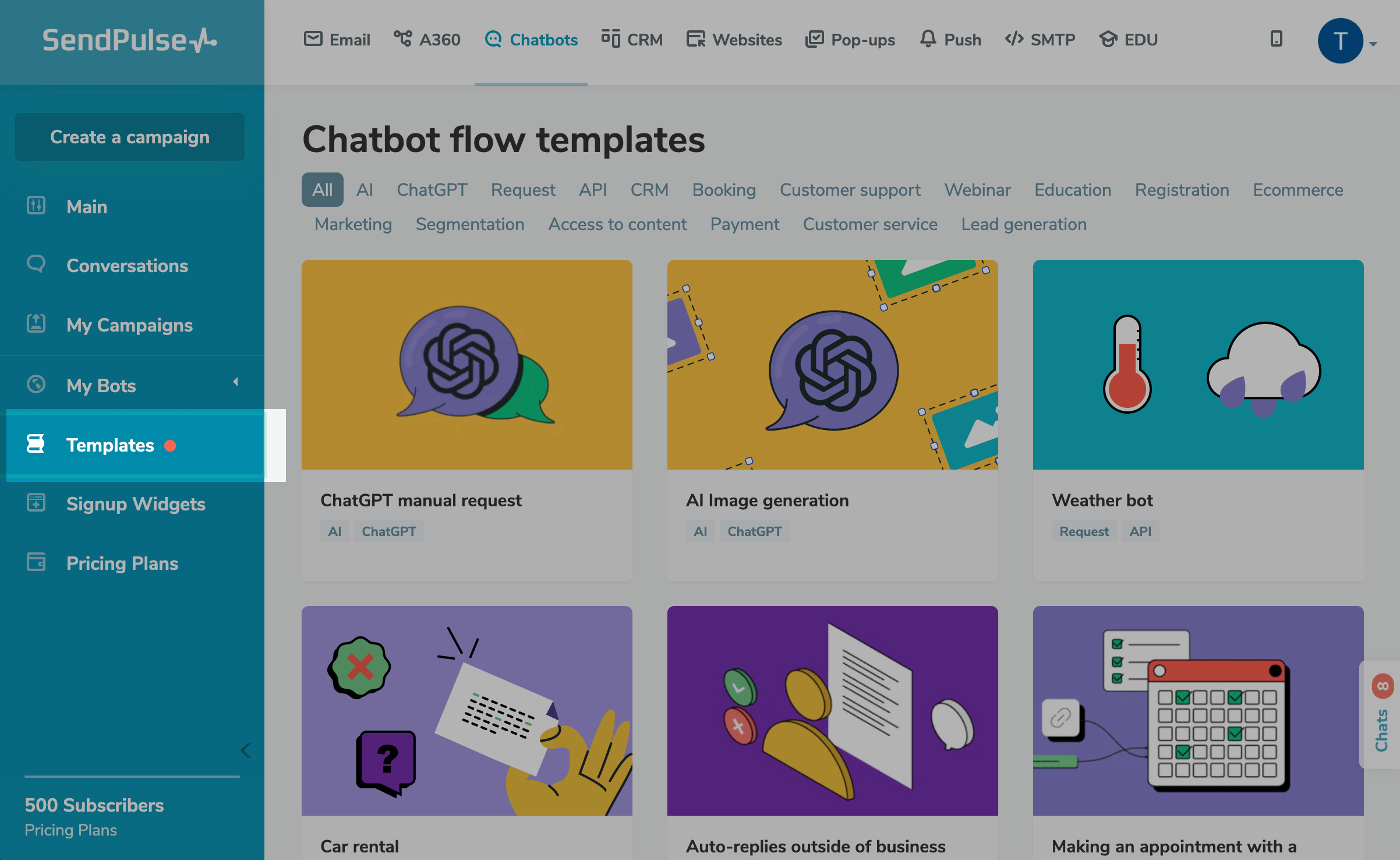This screenshot has width=1400, height=860.
Task: Switch to the ChatGPT filter tab
Action: (x=432, y=189)
